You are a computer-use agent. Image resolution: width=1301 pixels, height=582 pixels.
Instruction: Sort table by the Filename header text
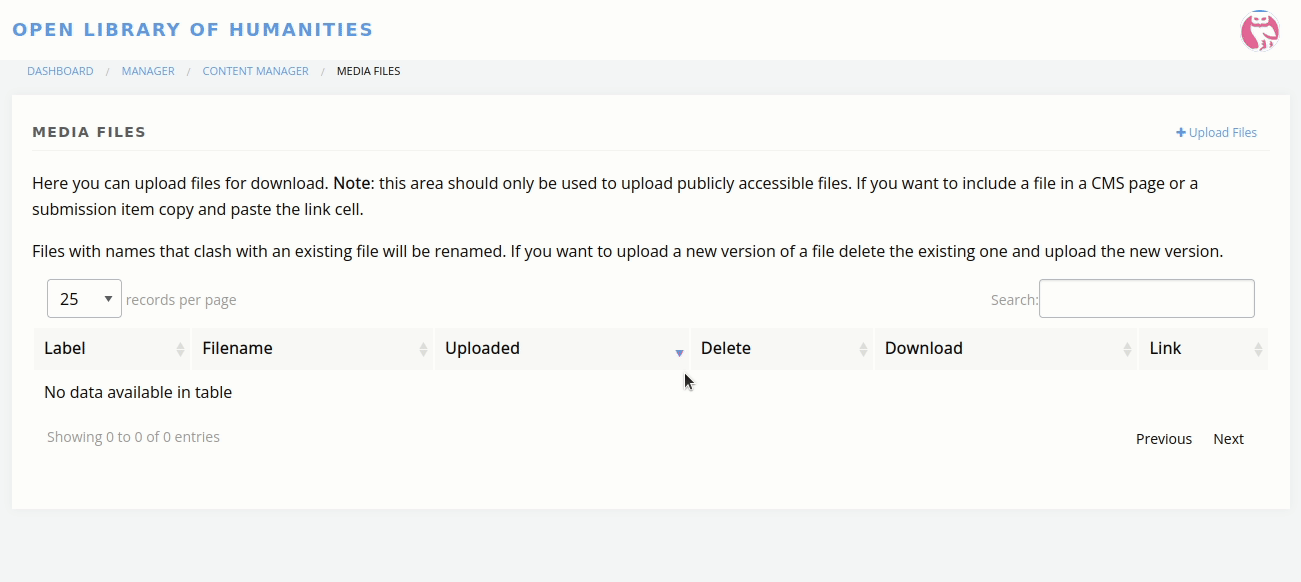pyautogui.click(x=237, y=348)
